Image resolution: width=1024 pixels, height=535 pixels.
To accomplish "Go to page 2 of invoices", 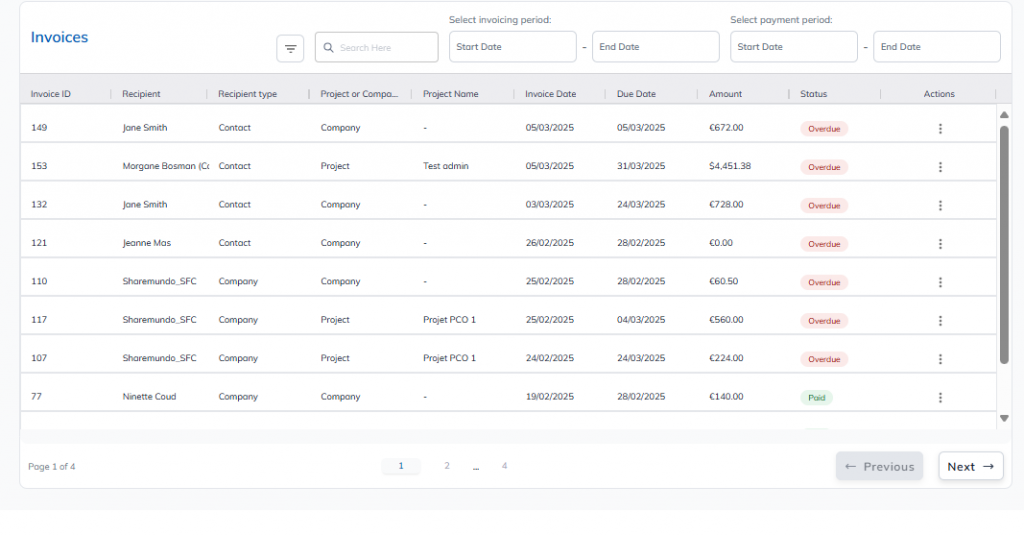I will (447, 466).
